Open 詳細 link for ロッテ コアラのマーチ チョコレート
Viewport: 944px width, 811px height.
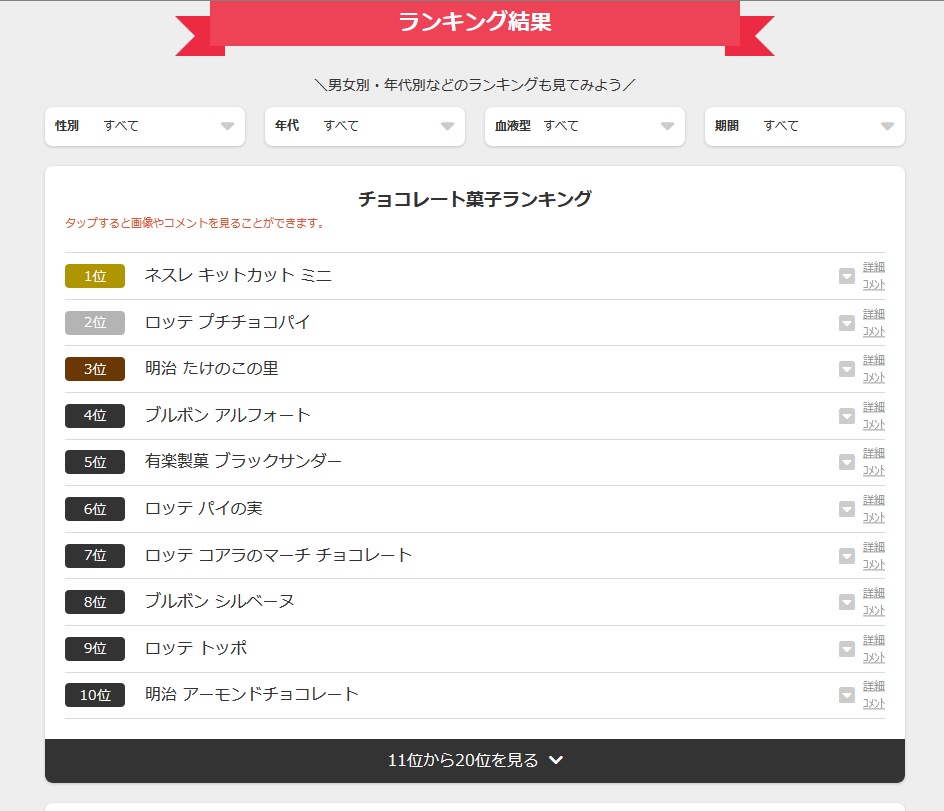tap(874, 547)
